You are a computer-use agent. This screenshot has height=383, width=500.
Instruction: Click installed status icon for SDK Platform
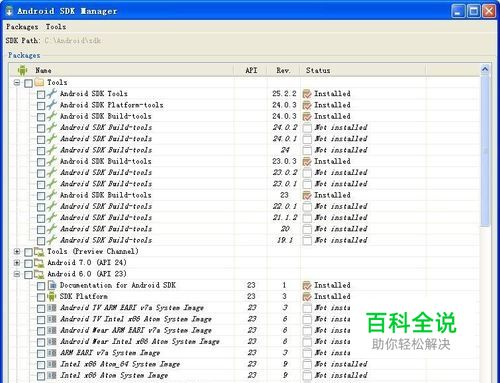pos(307,297)
